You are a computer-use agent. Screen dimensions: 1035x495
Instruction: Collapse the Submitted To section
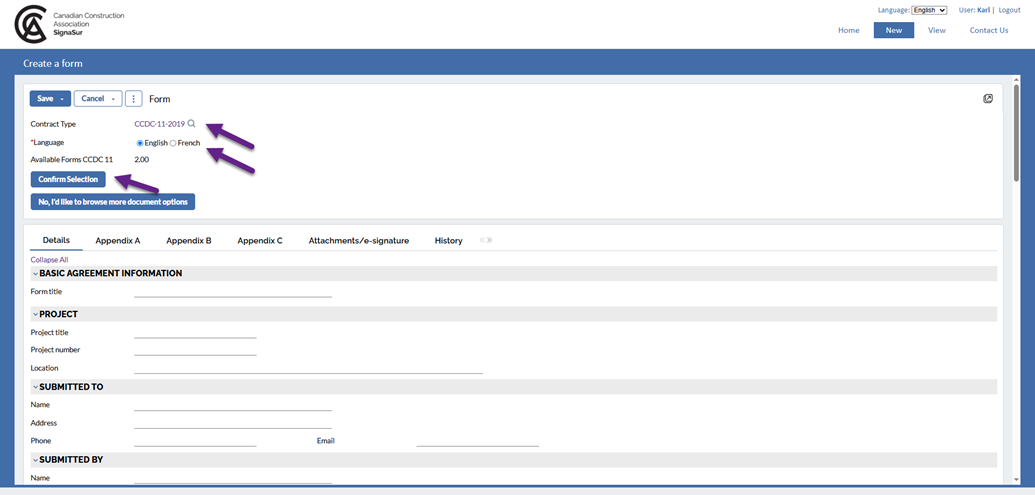(x=36, y=387)
